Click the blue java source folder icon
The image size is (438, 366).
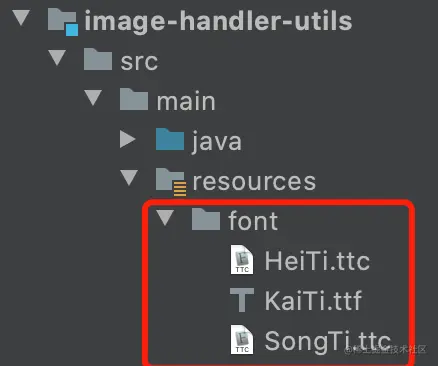170,139
